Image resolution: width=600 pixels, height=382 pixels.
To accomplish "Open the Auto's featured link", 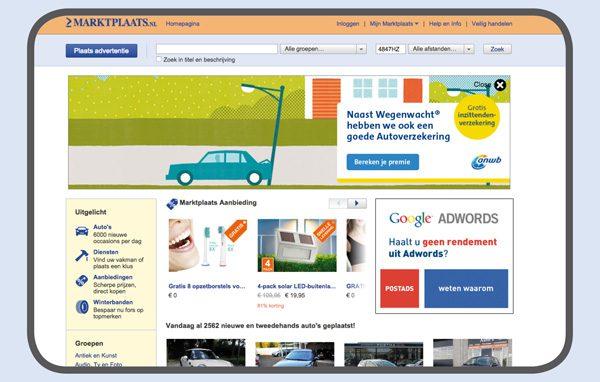I will coord(103,227).
